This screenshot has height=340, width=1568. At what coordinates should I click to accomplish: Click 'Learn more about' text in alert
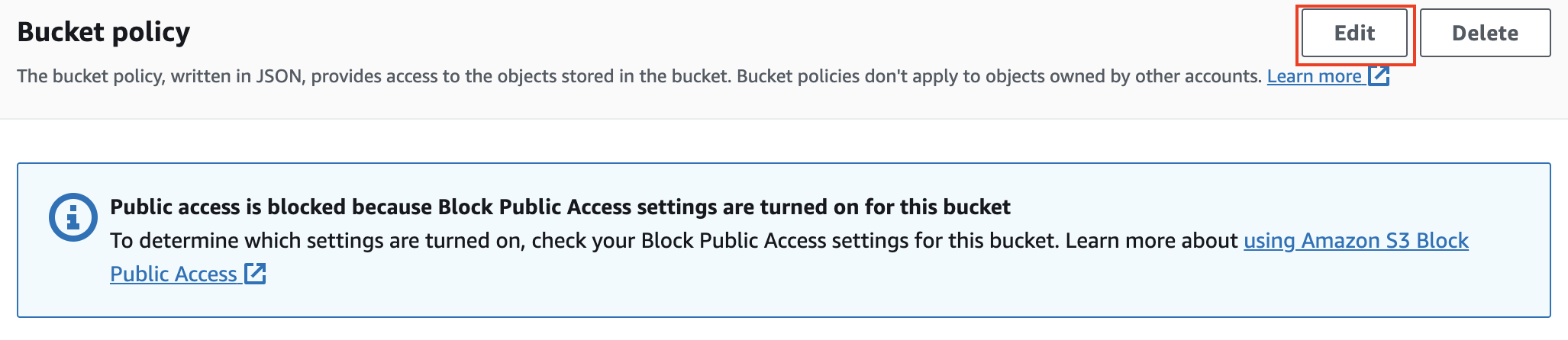pos(1151,241)
